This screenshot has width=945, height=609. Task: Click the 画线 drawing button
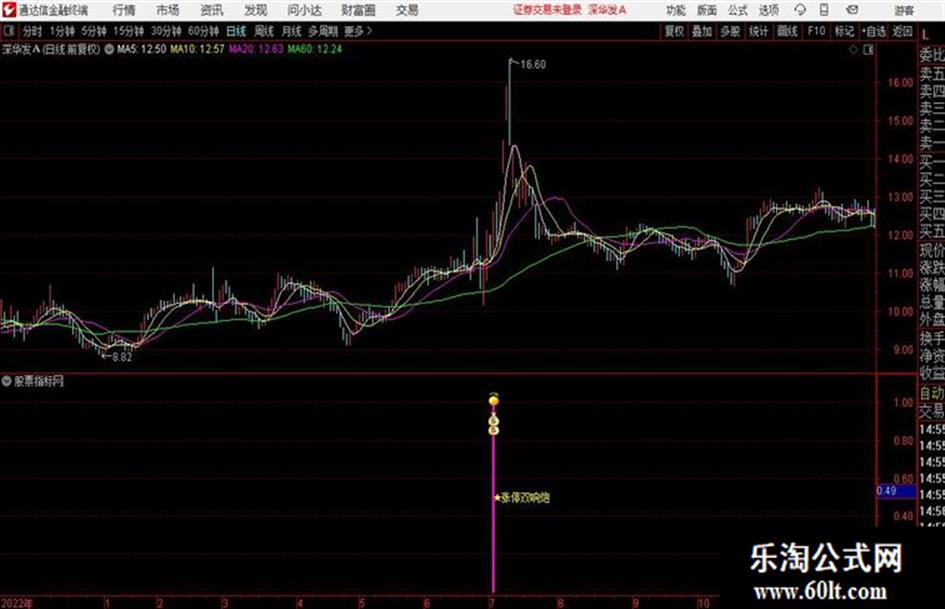click(x=788, y=31)
